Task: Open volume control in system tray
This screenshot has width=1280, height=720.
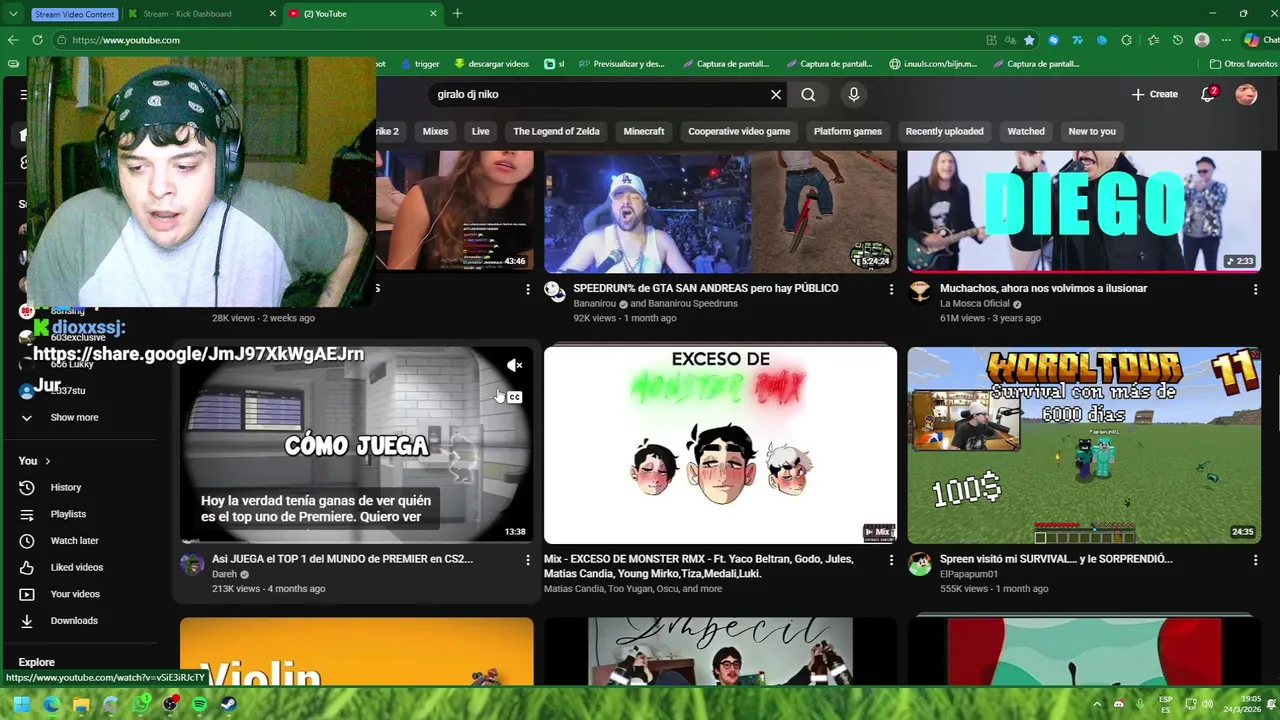Action: 1207,704
